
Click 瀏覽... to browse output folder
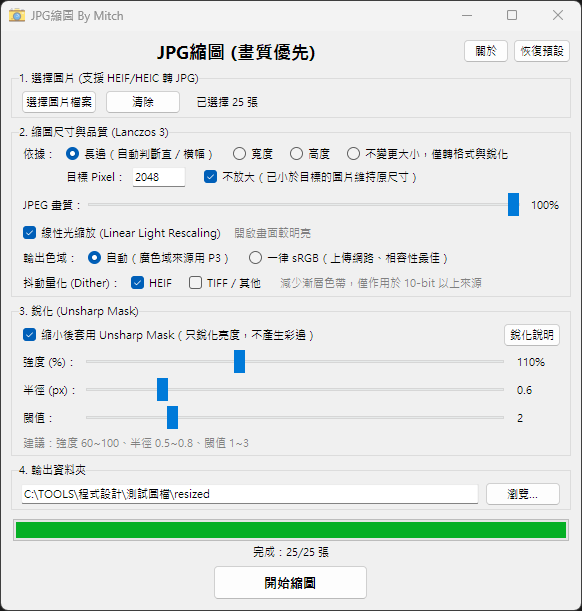tap(523, 494)
